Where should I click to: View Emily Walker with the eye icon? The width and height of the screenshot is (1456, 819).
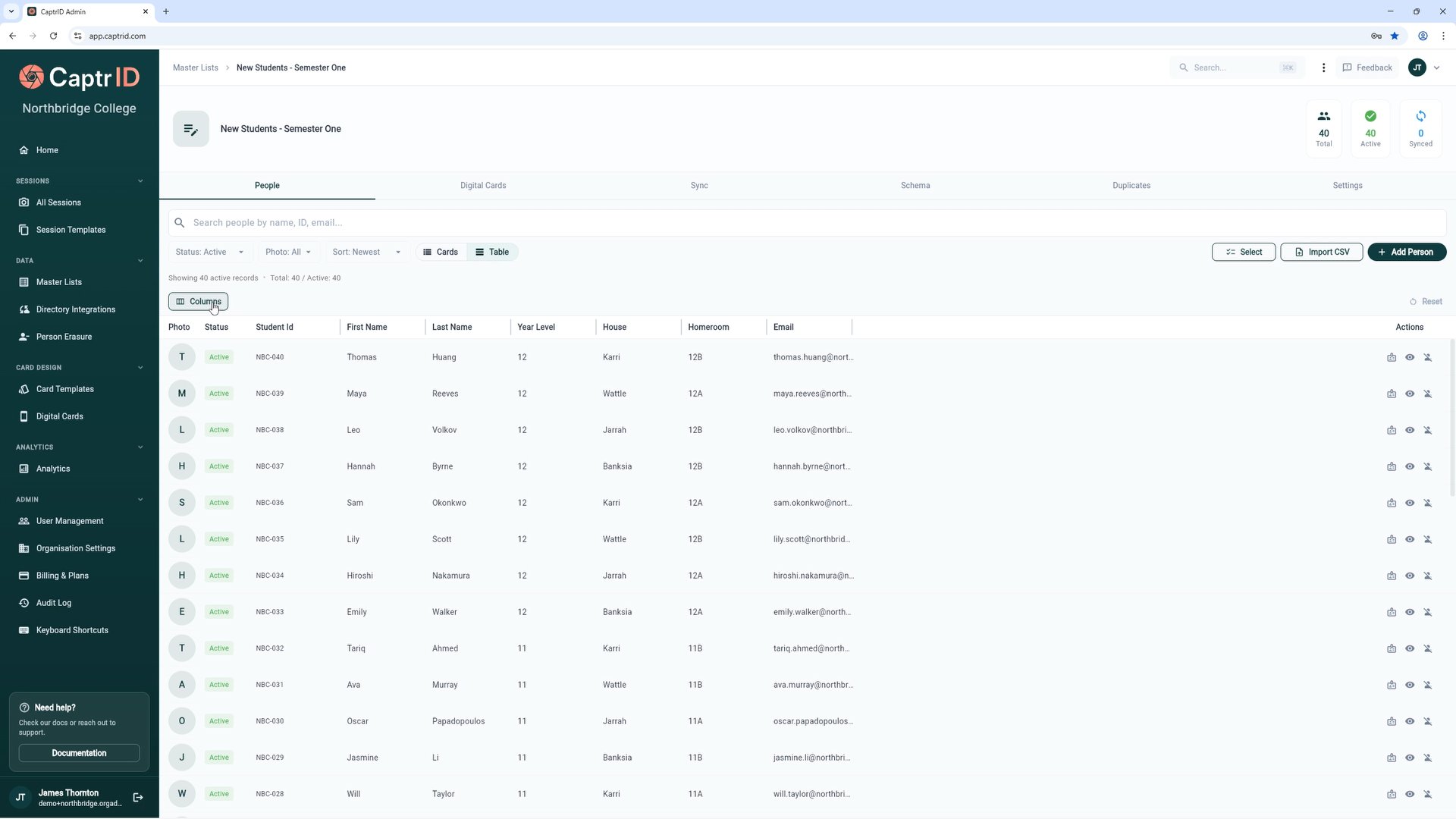click(x=1409, y=612)
